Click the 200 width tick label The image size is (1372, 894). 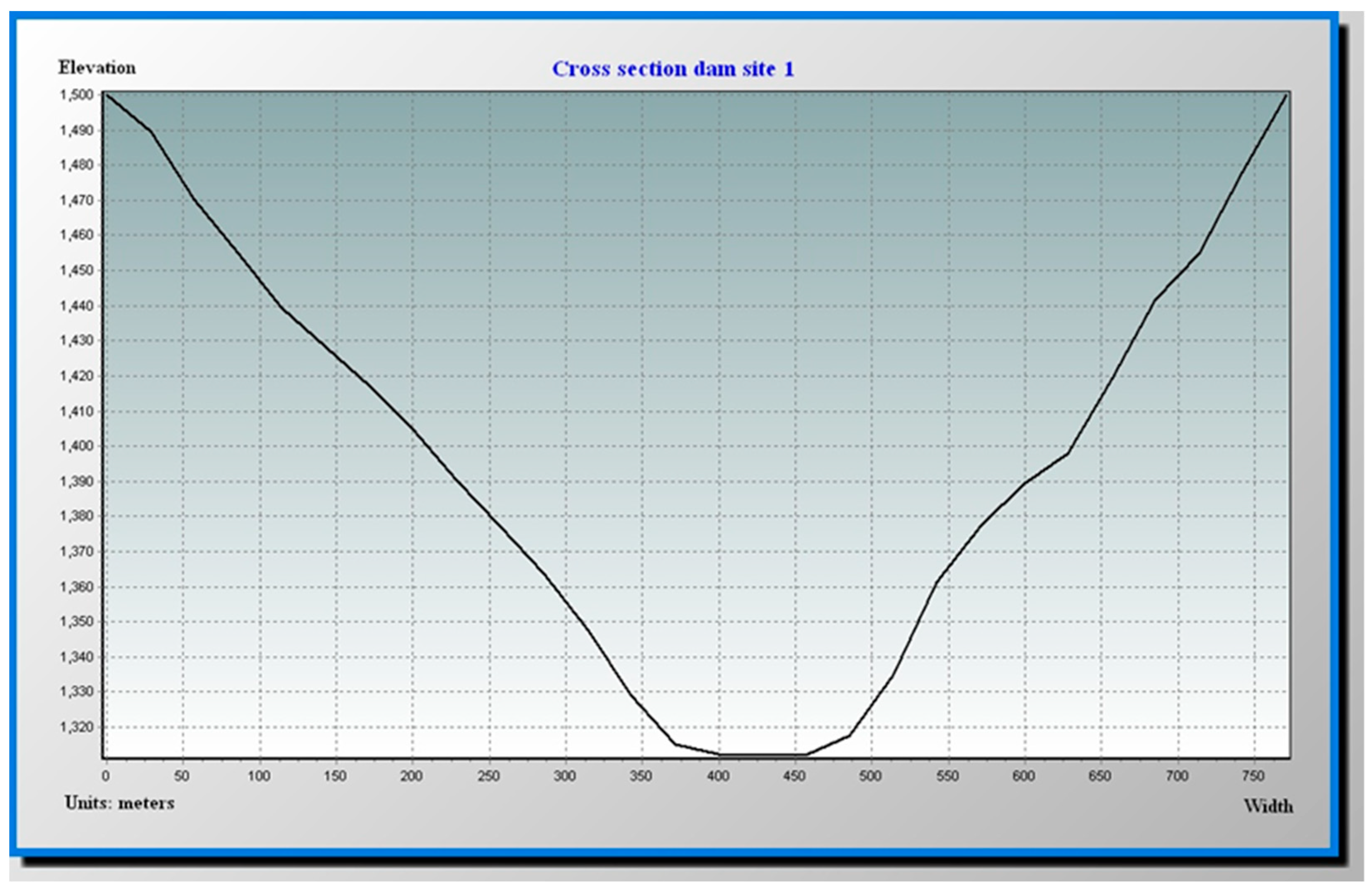click(412, 776)
